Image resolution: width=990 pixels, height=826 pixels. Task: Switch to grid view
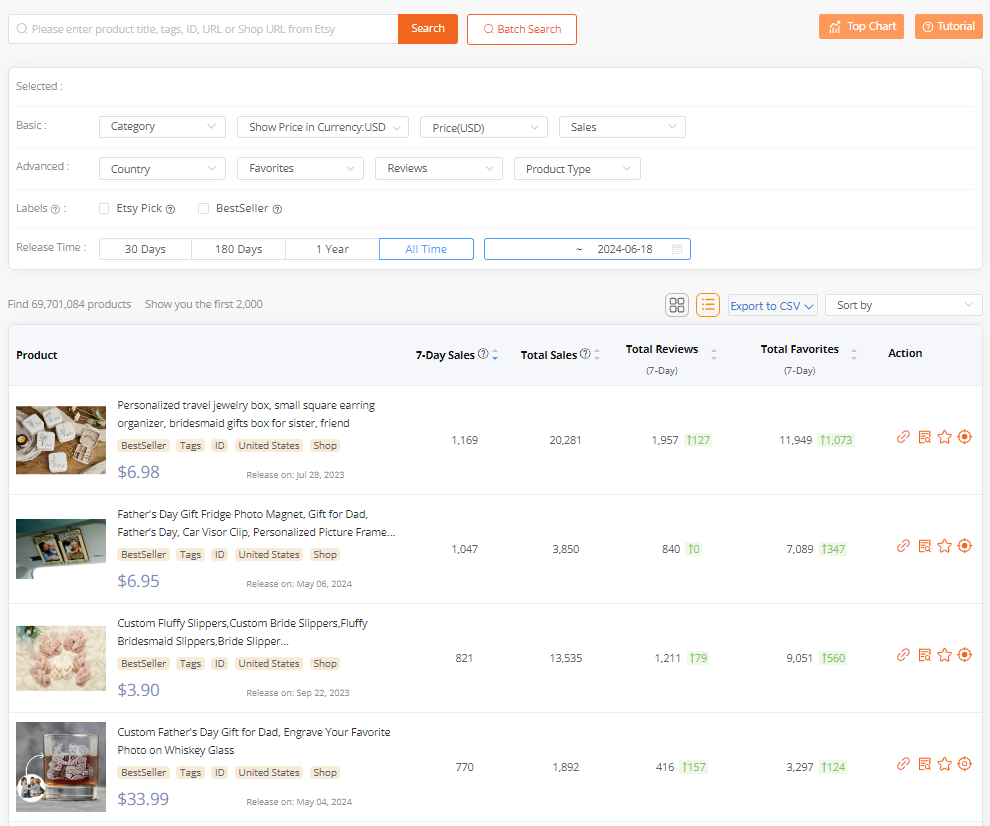[x=677, y=305]
